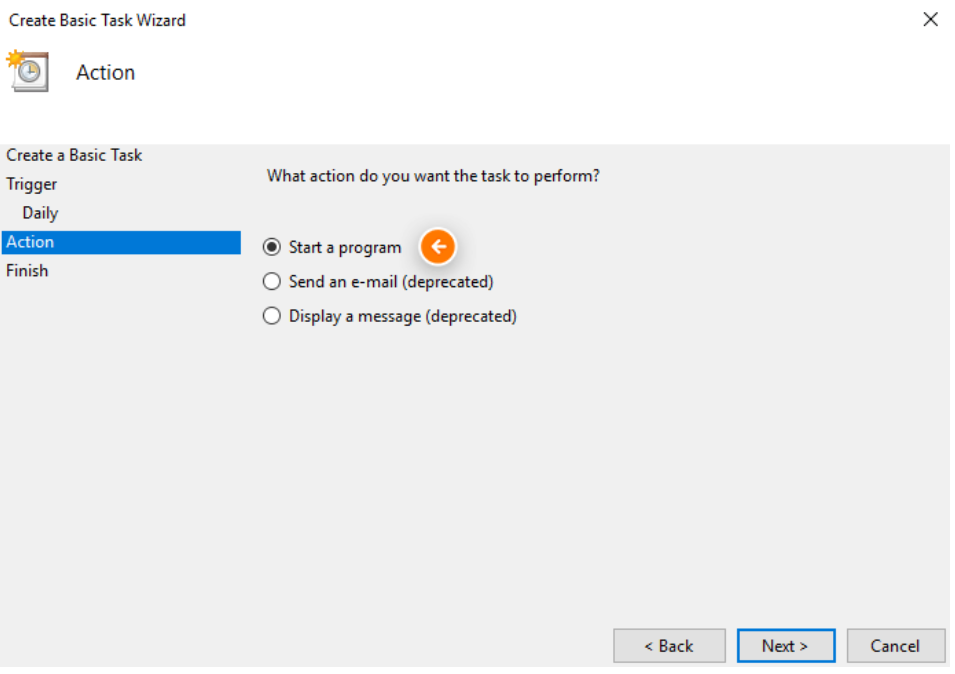Click the Create Basic Task Wizard title text
The image size is (955, 674).
97,20
